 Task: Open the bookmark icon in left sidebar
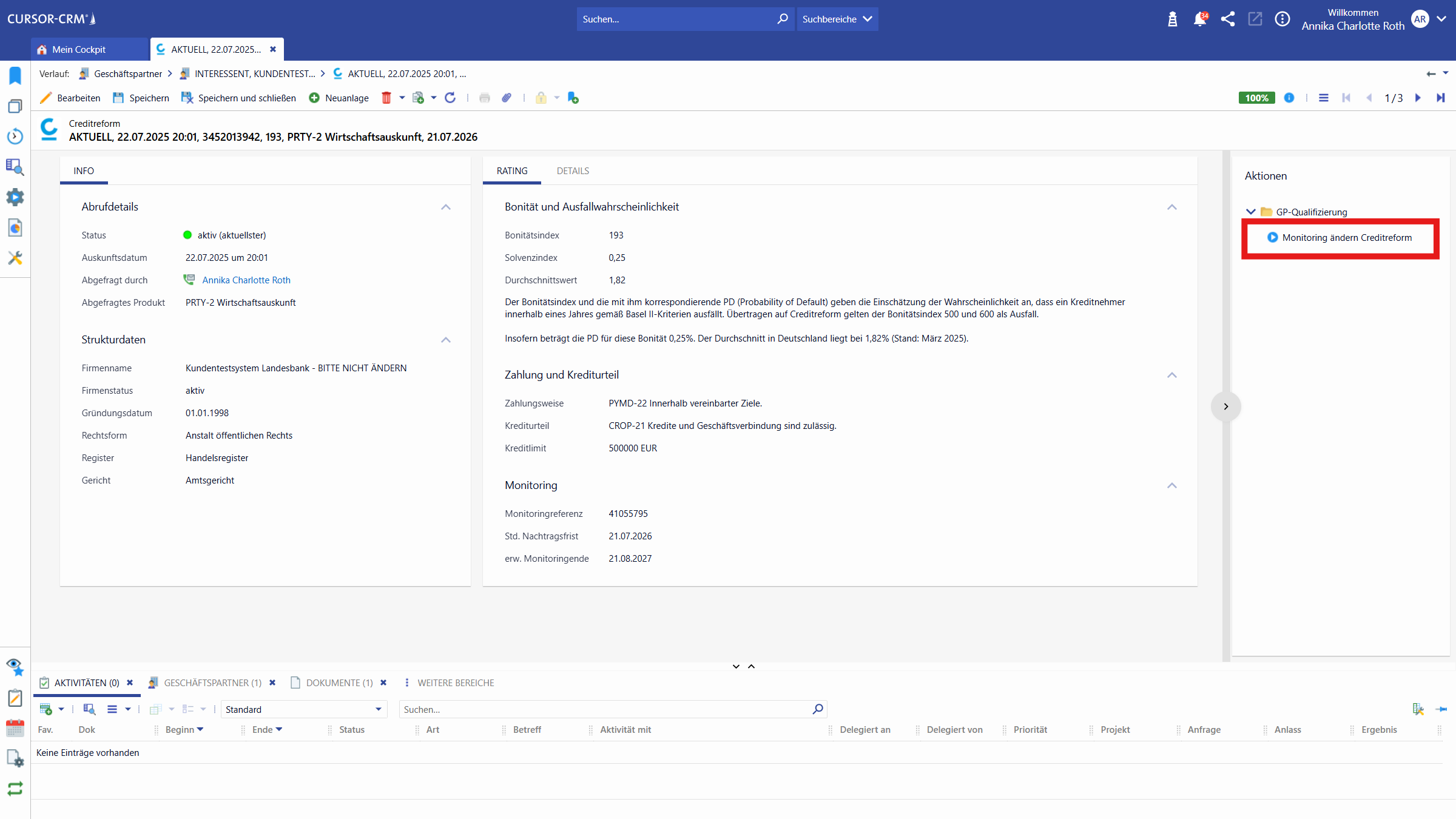(15, 76)
